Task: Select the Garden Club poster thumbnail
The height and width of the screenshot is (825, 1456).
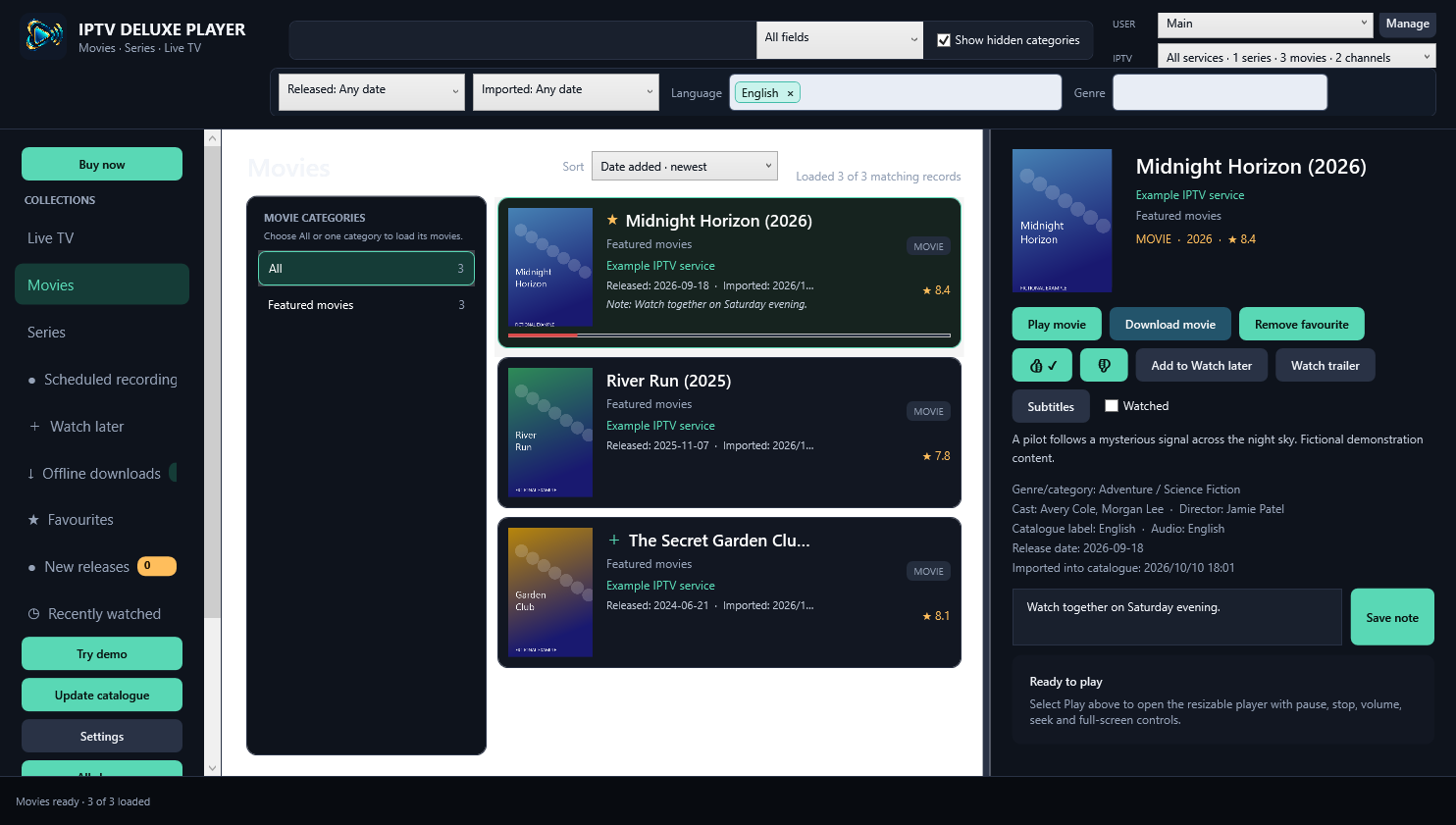Action: (550, 593)
